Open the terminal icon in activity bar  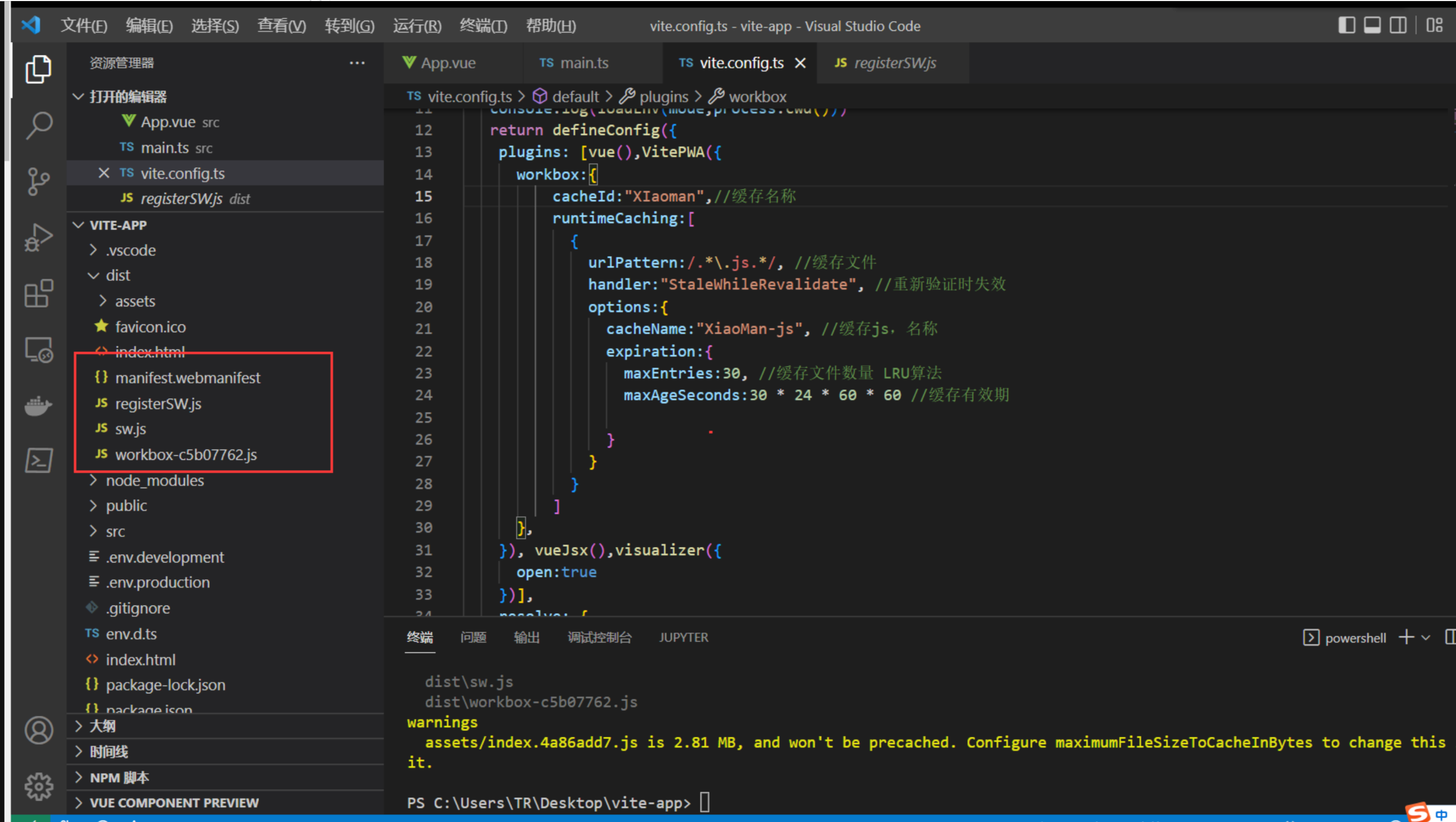tap(38, 460)
